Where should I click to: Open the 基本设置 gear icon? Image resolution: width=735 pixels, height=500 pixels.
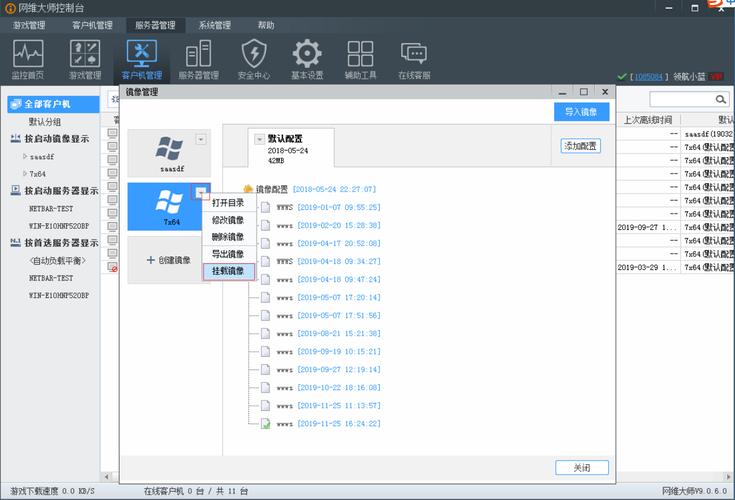point(307,59)
